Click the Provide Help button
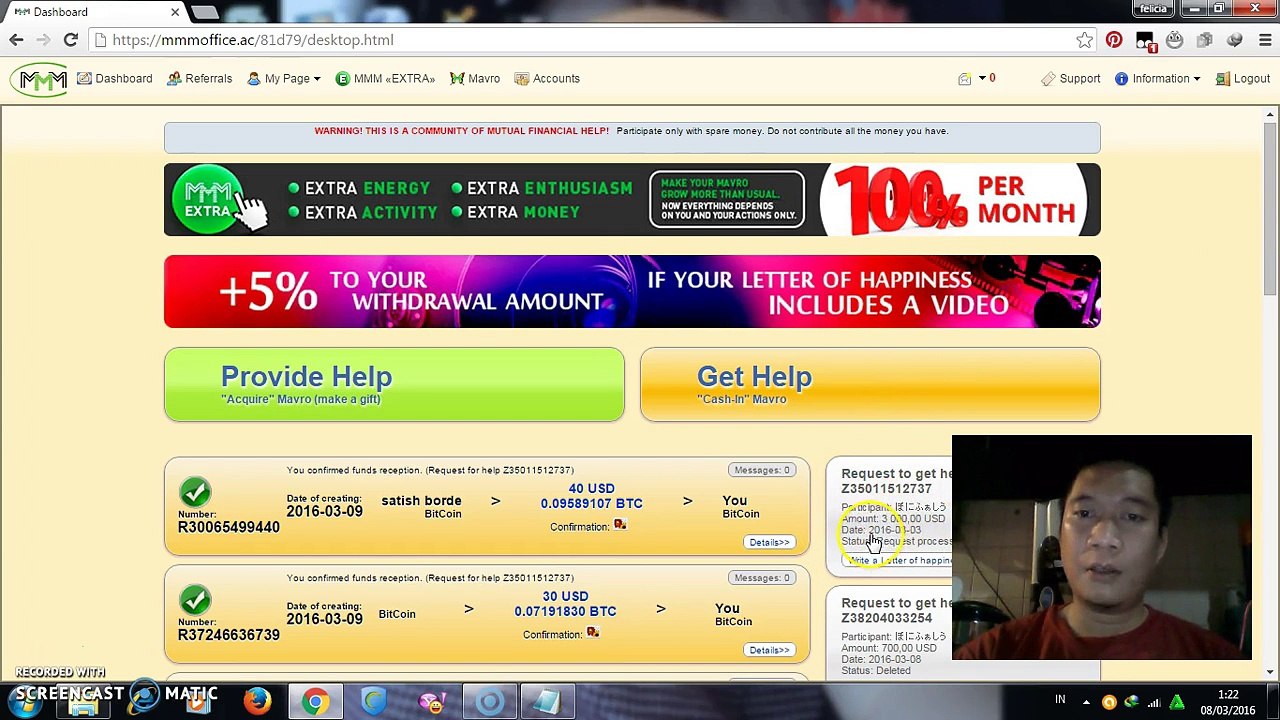Screen dimensions: 1280x720 394,384
